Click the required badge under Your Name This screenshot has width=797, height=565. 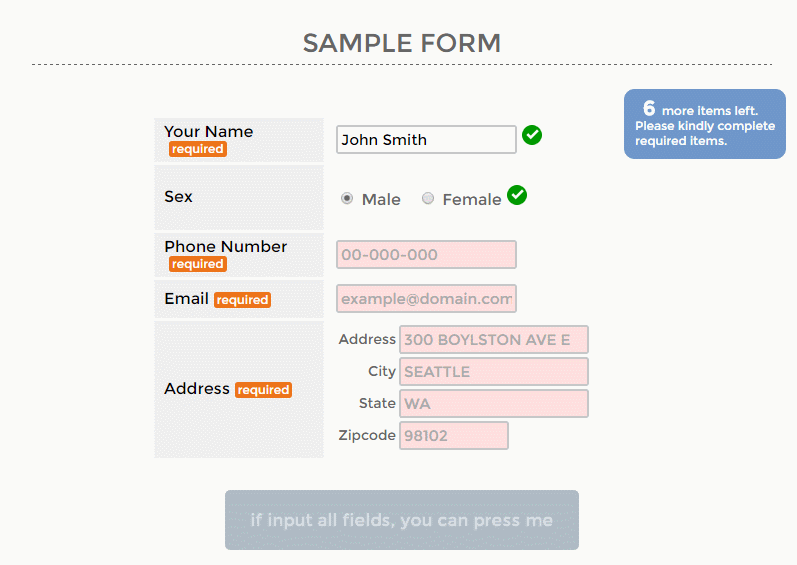coord(198,149)
